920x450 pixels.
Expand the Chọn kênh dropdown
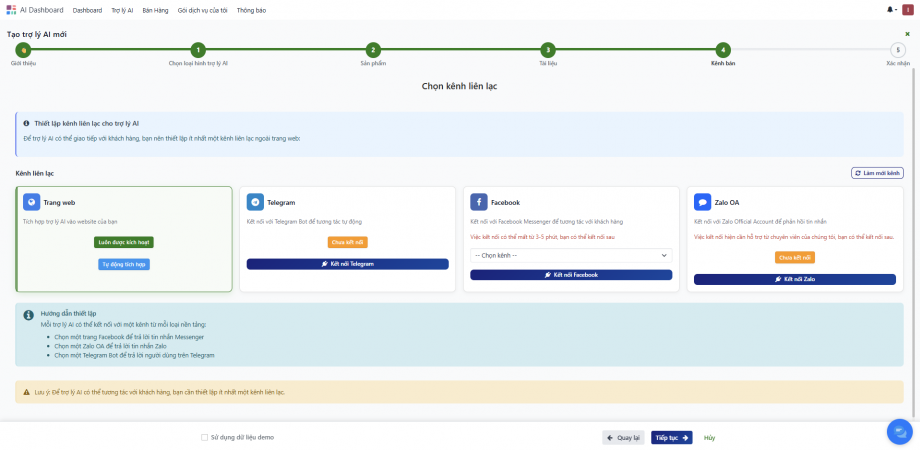[571, 255]
